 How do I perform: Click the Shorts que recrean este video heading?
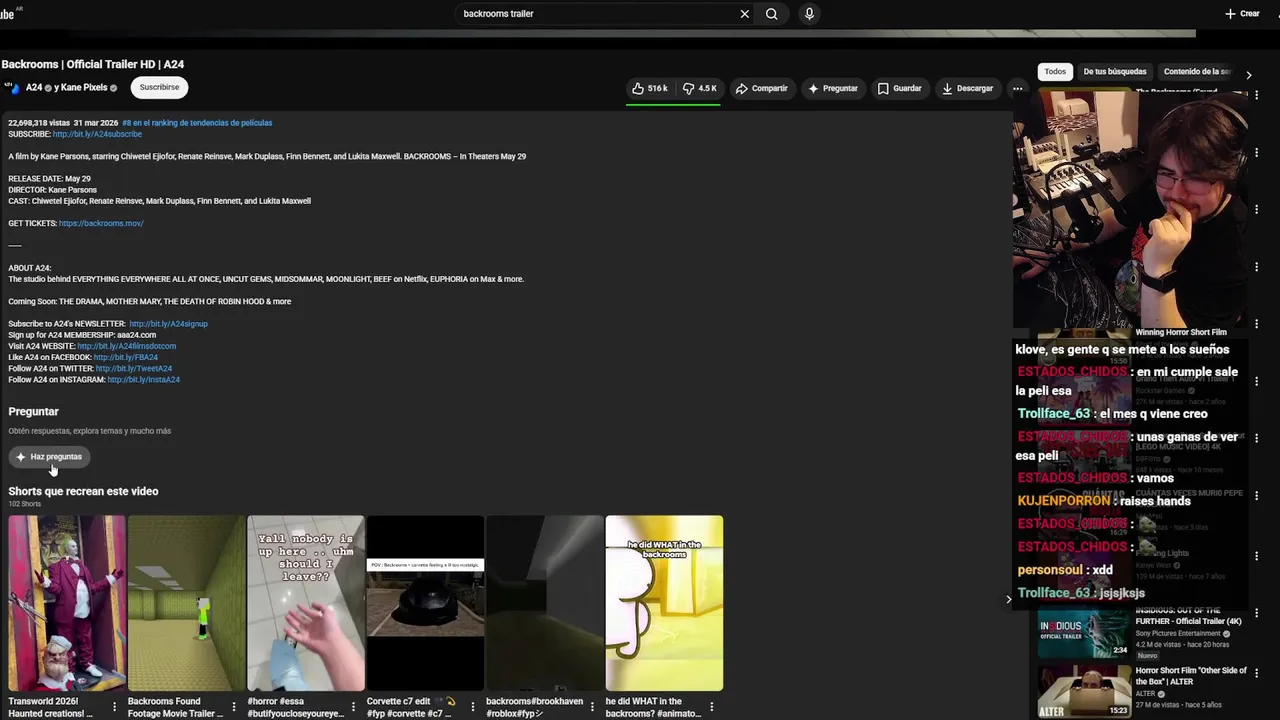pyautogui.click(x=83, y=491)
